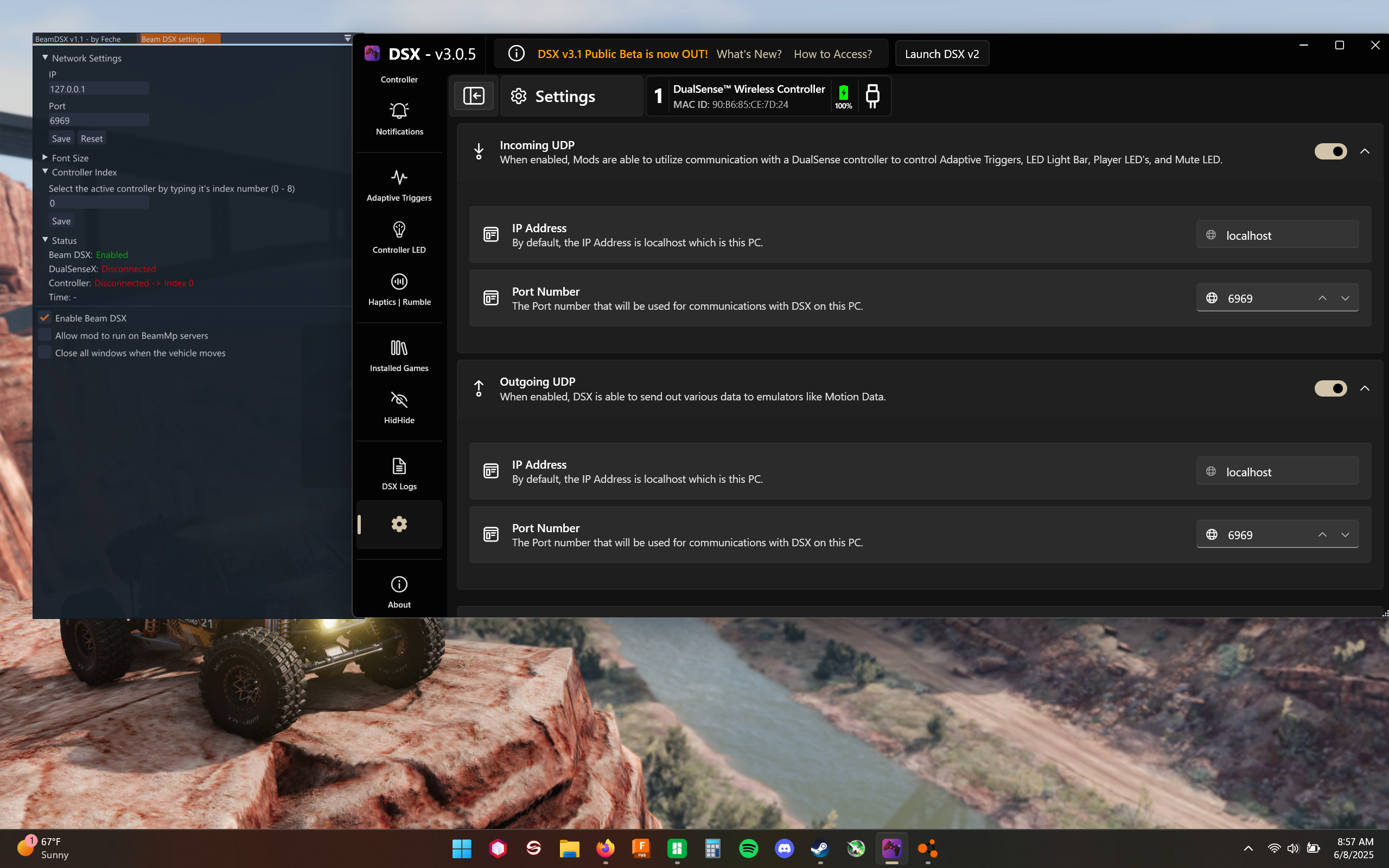Open Notifications in DSX sidebar
1389x868 pixels.
(399, 119)
